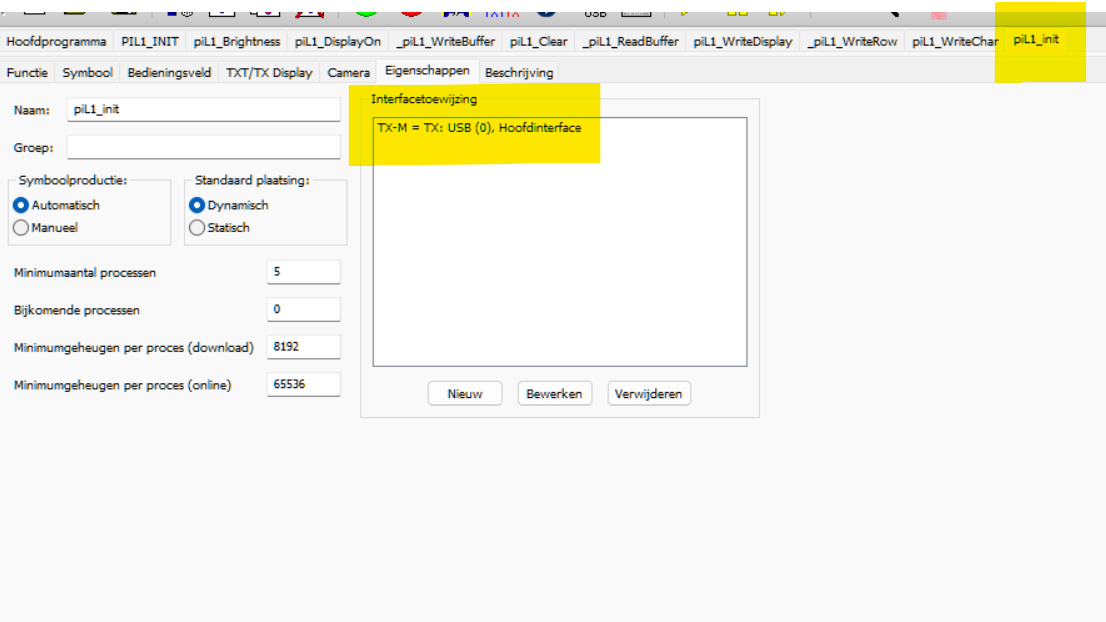The image size is (1106, 622).
Task: Choose Manueel symbol production
Action: coord(21,228)
